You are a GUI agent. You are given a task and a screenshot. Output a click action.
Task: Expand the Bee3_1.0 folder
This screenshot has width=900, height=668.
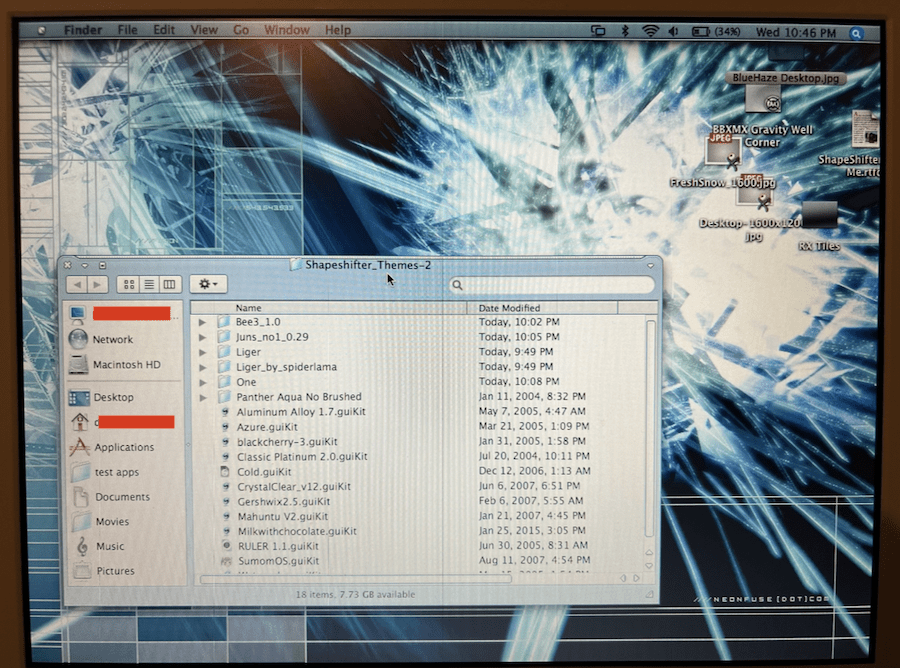point(202,322)
